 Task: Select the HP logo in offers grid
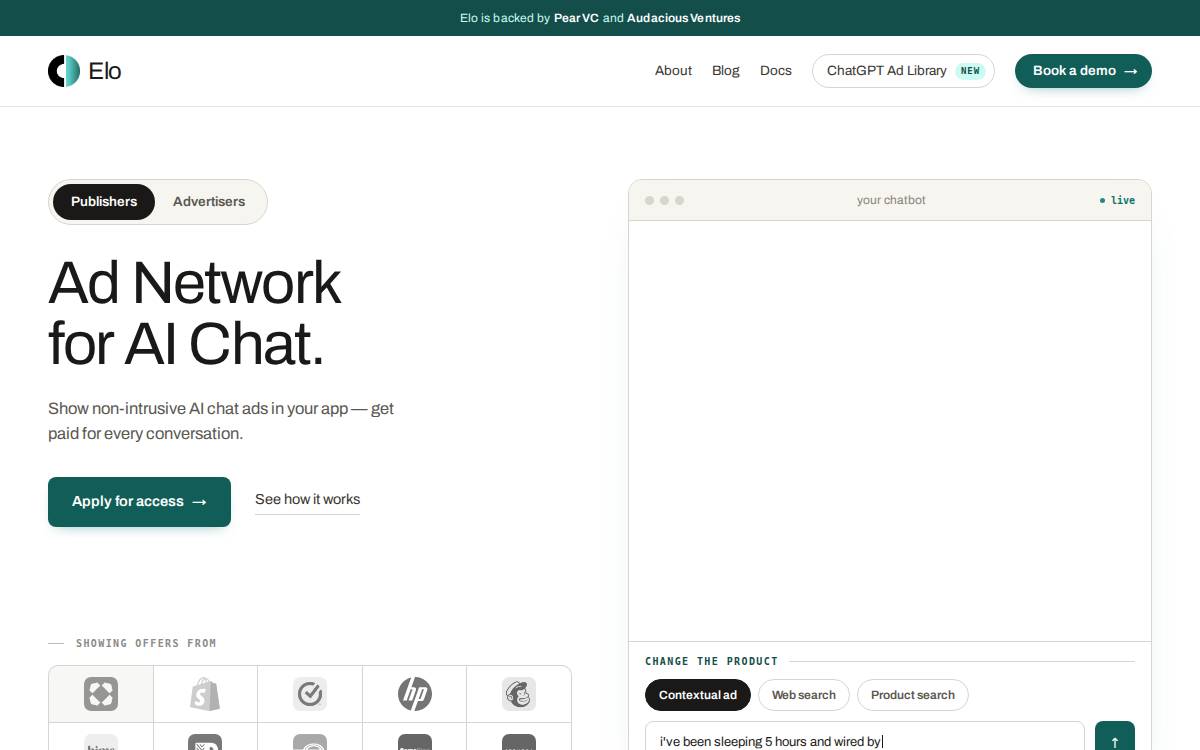click(x=414, y=693)
